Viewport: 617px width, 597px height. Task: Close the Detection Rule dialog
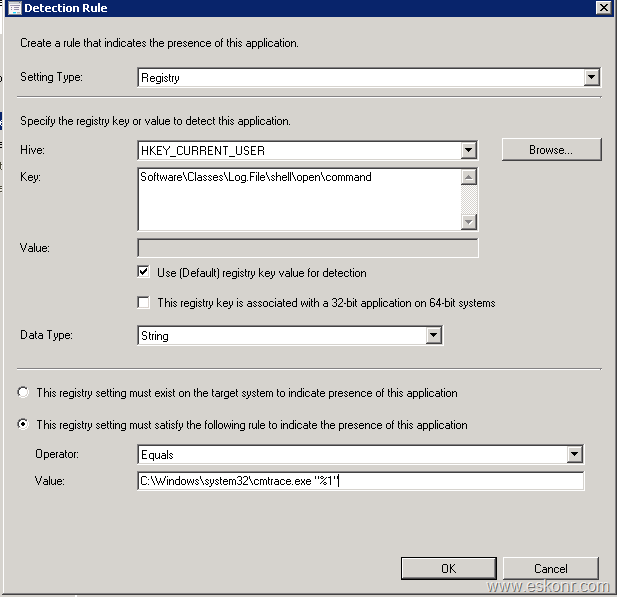coord(604,7)
